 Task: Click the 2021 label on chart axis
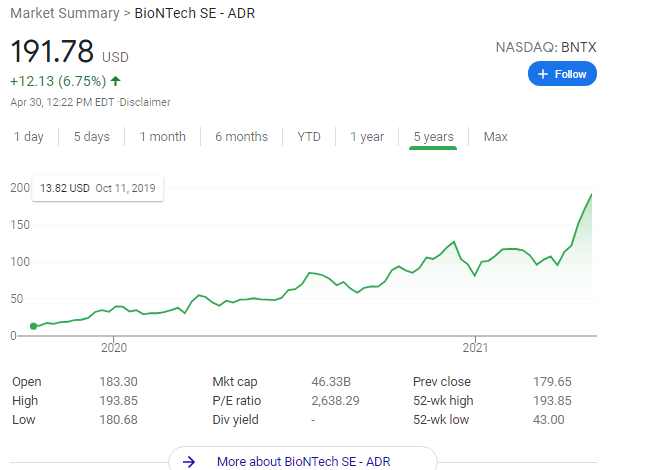pos(475,348)
